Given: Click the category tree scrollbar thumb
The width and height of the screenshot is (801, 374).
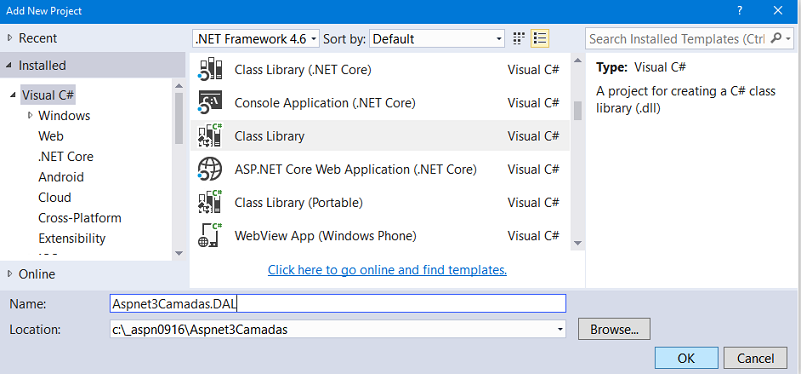Looking at the screenshot, I should (179, 118).
